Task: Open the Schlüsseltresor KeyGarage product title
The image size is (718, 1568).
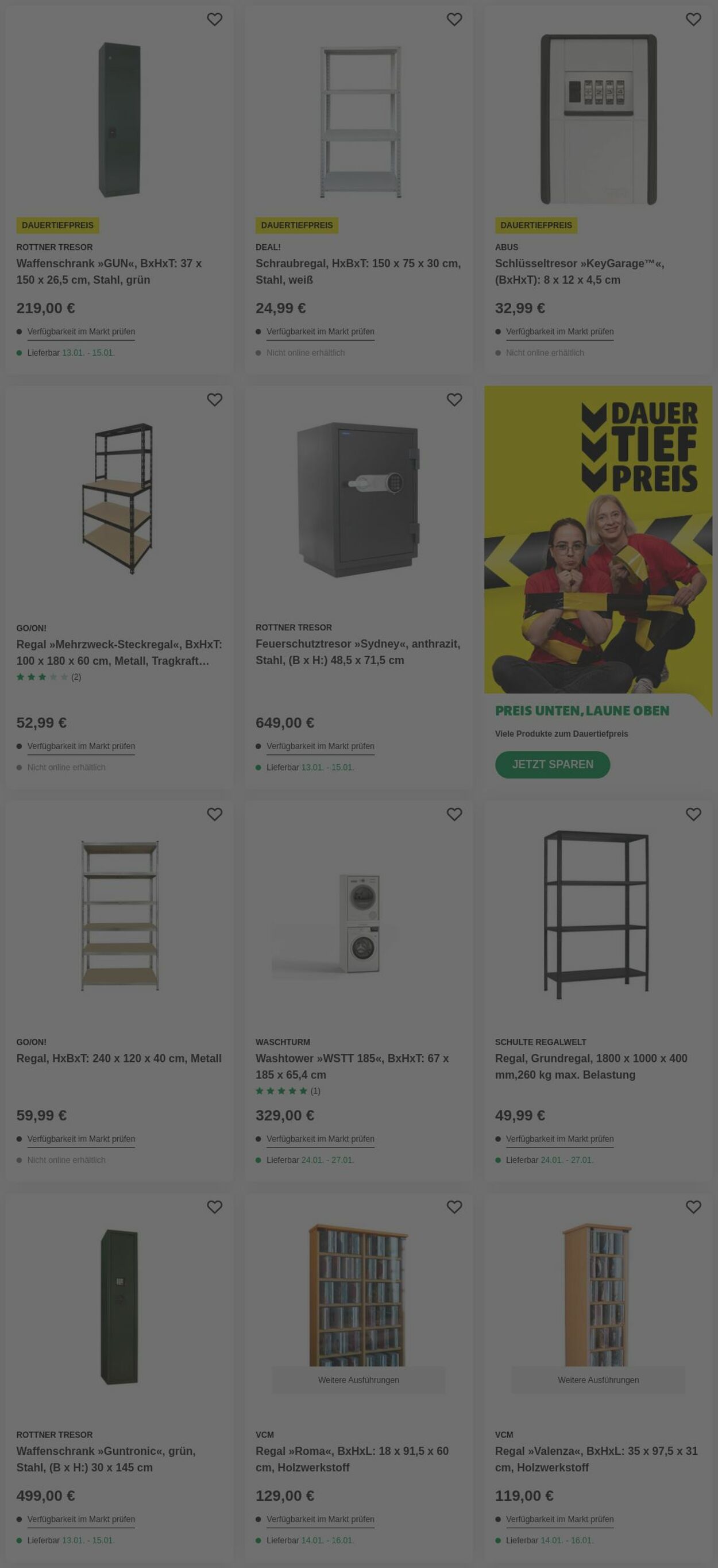Action: click(x=578, y=271)
